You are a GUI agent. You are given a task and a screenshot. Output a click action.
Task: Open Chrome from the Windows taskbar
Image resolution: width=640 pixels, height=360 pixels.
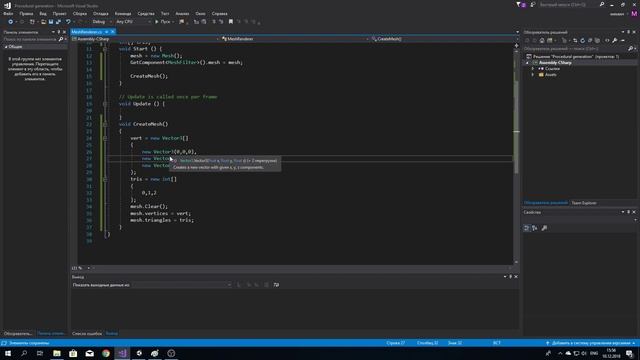click(x=106, y=353)
